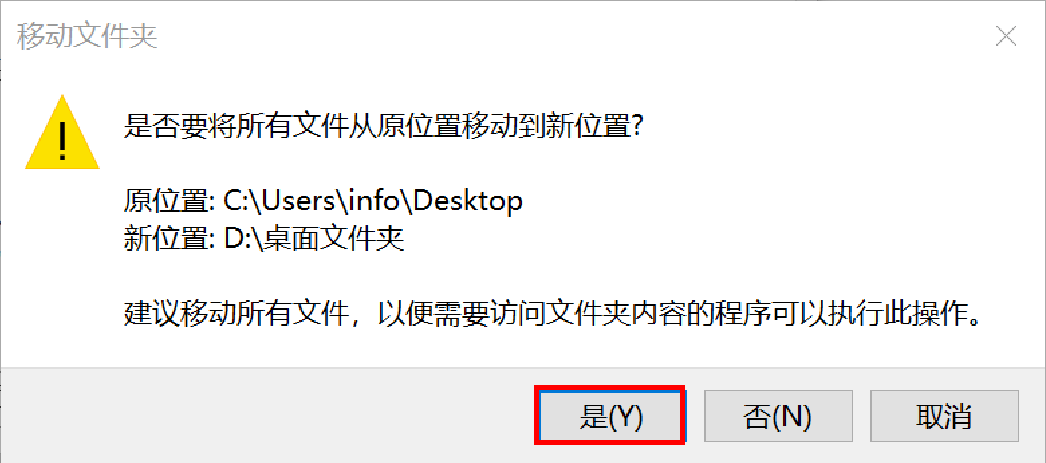Image resolution: width=1046 pixels, height=463 pixels.
Task: Click the yellow warning triangle icon
Action: pos(62,131)
